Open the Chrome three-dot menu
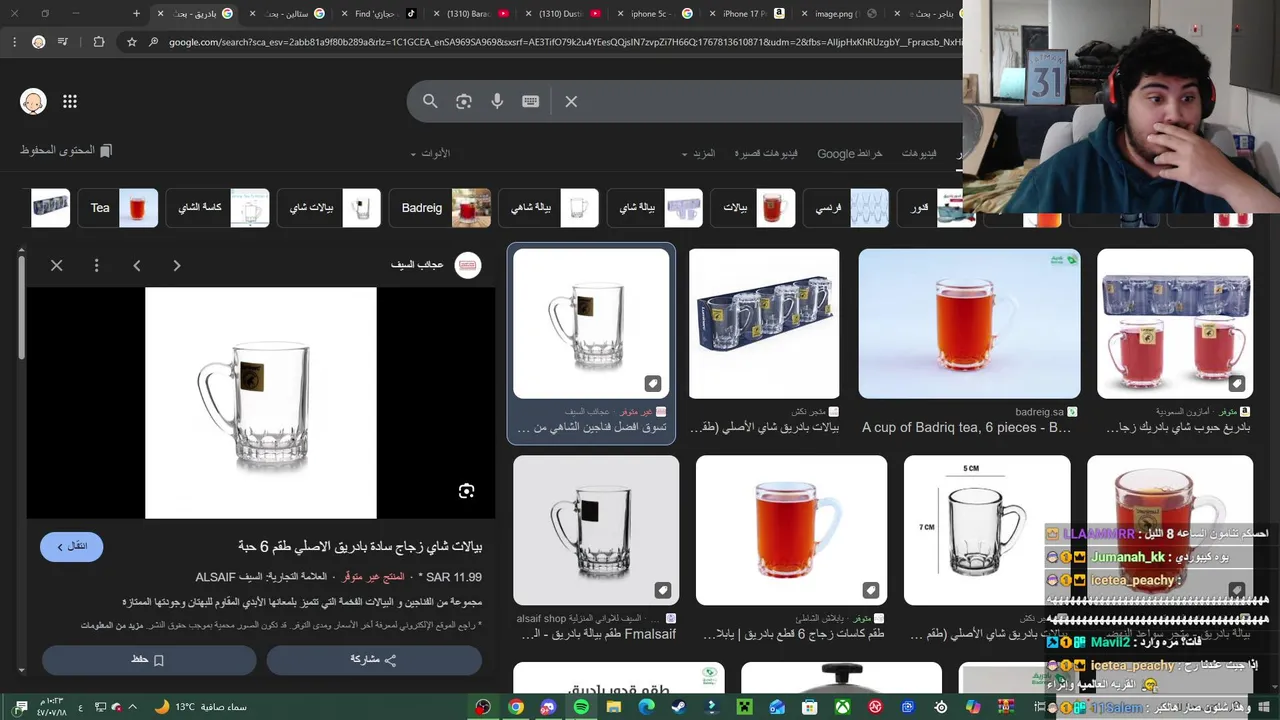The width and height of the screenshot is (1280, 720). pos(14,42)
